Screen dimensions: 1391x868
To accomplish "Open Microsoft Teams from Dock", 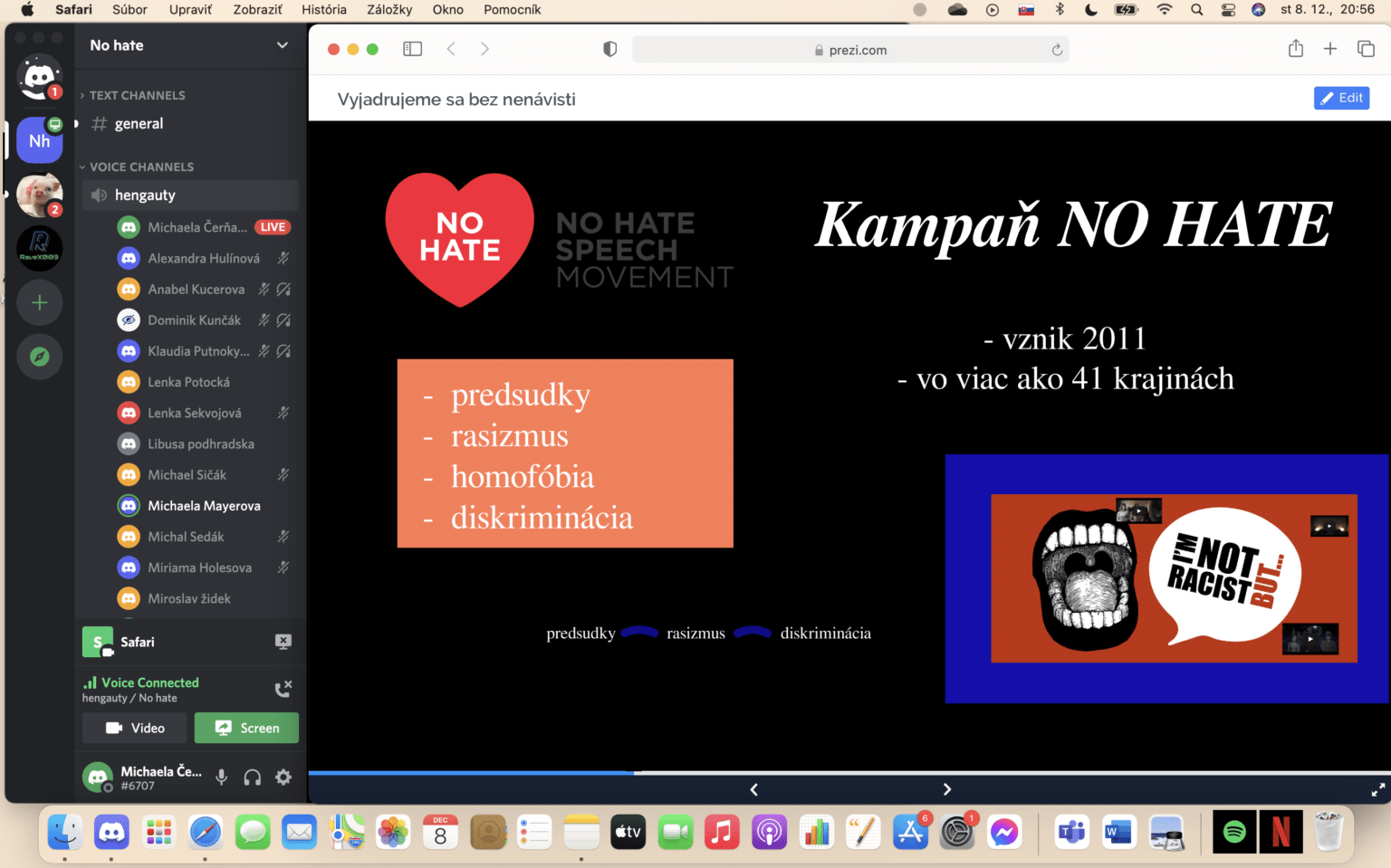I will click(x=1071, y=832).
